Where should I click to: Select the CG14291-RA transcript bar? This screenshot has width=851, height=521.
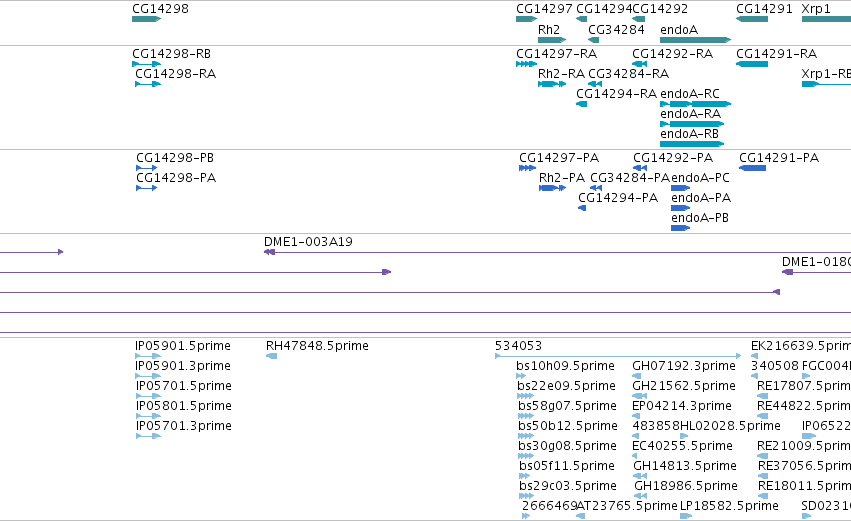(752, 64)
